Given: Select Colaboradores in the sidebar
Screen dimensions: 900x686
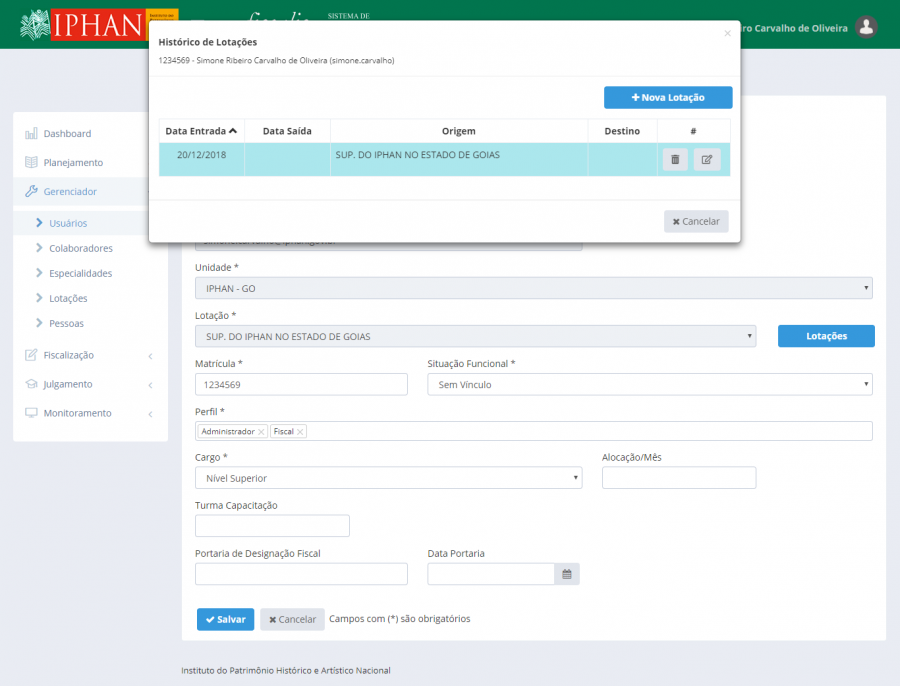Looking at the screenshot, I should pos(81,248).
